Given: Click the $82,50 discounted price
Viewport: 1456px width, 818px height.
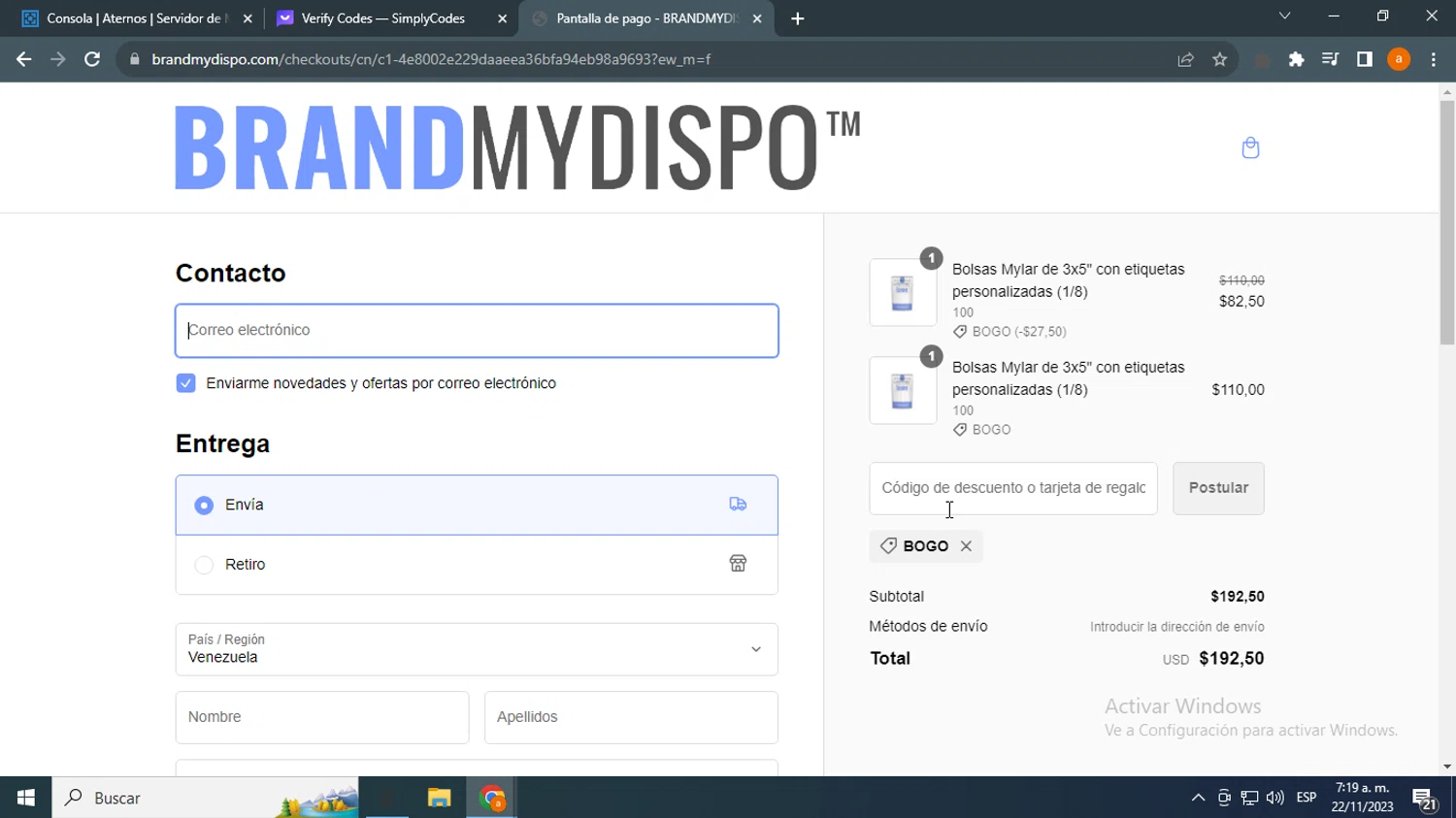Looking at the screenshot, I should (1241, 302).
